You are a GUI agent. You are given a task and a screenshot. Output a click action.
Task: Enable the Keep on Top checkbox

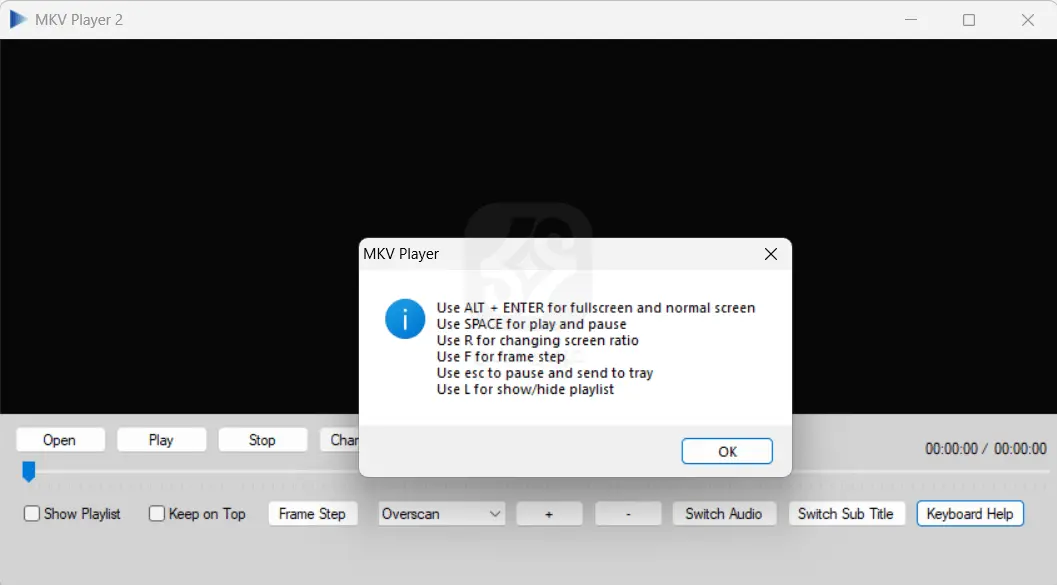coord(156,513)
